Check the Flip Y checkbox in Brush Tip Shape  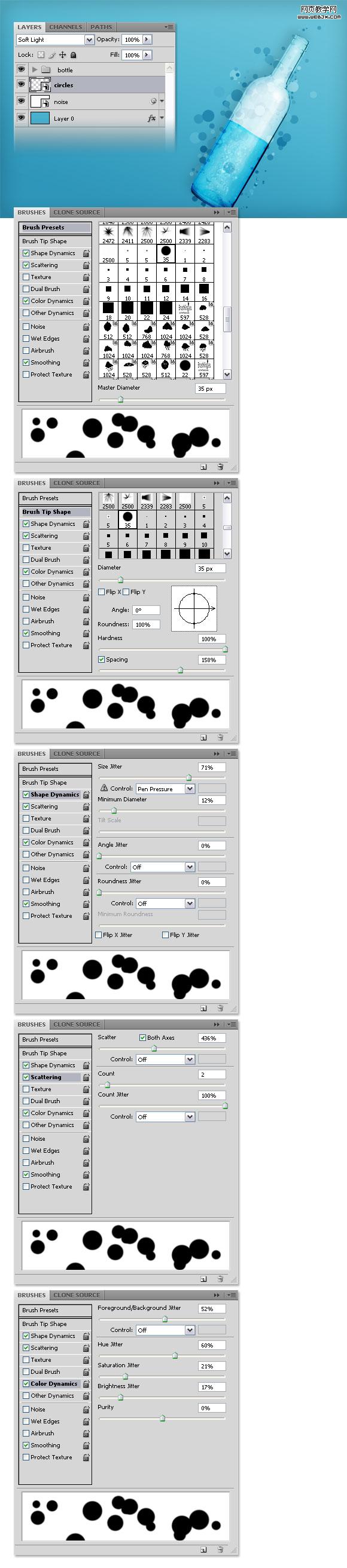pyautogui.click(x=126, y=592)
